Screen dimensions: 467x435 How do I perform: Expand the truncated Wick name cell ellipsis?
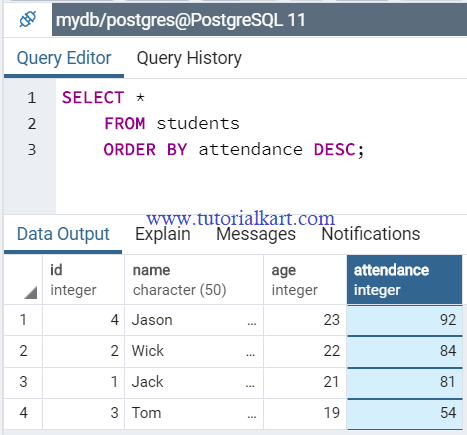click(251, 354)
